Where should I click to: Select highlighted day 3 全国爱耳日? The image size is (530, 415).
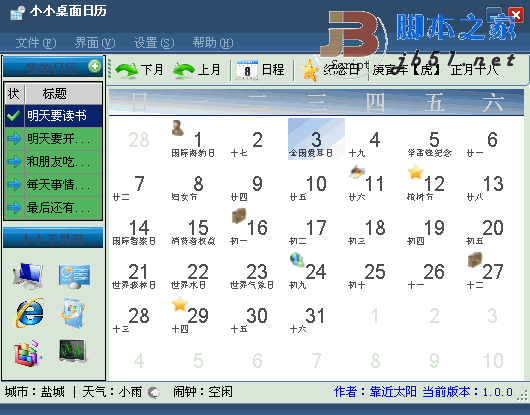[316, 139]
